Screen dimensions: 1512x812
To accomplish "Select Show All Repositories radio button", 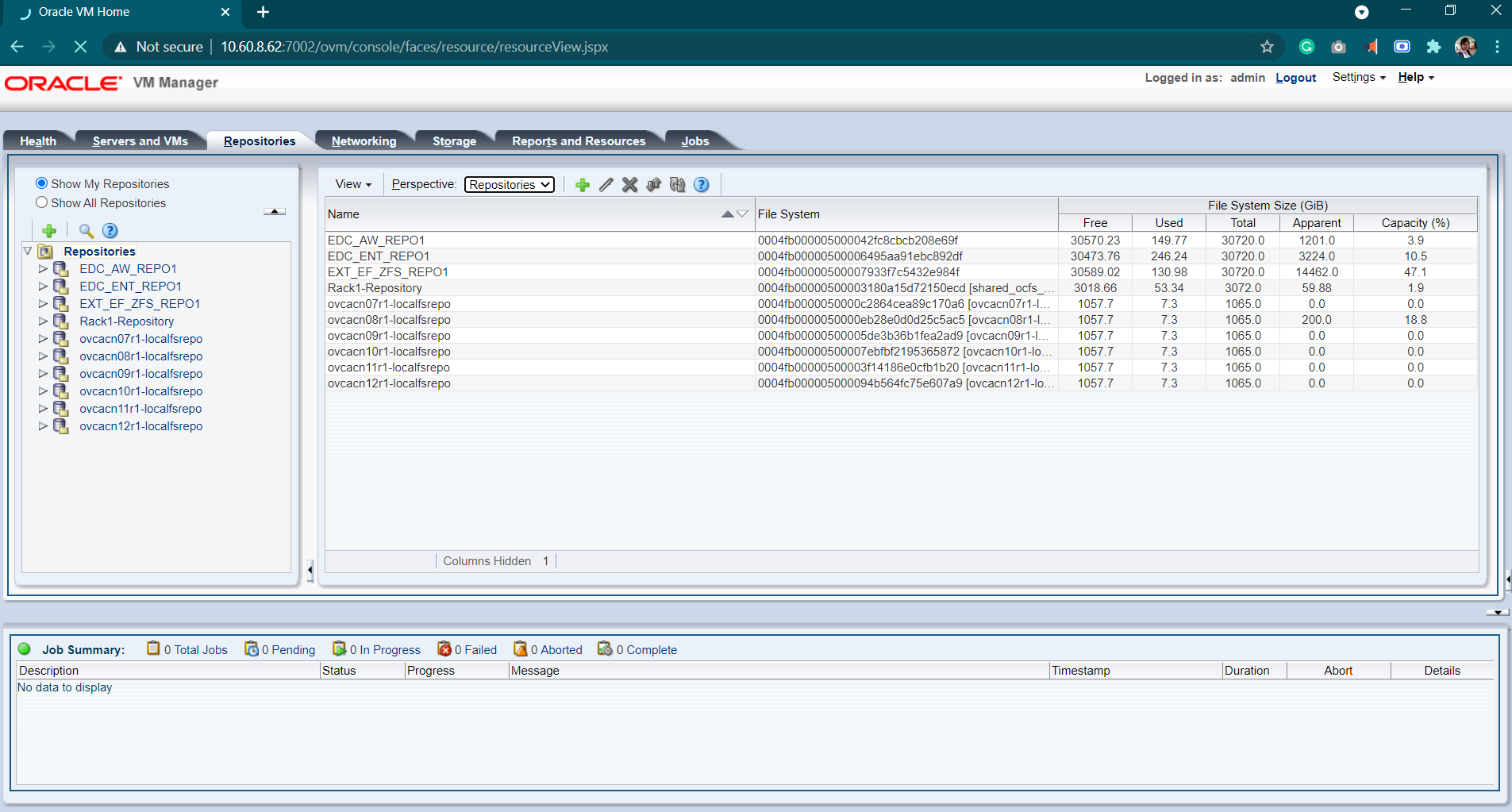I will click(x=41, y=202).
